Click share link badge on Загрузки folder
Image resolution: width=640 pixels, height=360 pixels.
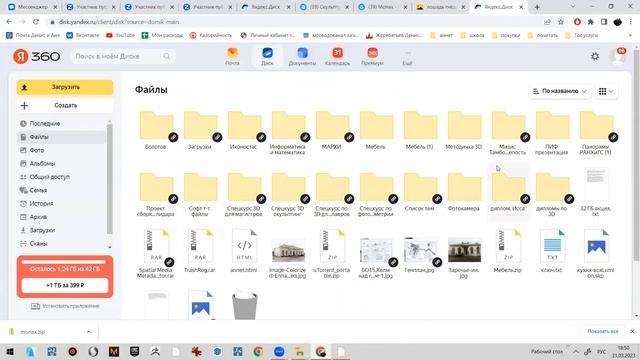coord(217,137)
